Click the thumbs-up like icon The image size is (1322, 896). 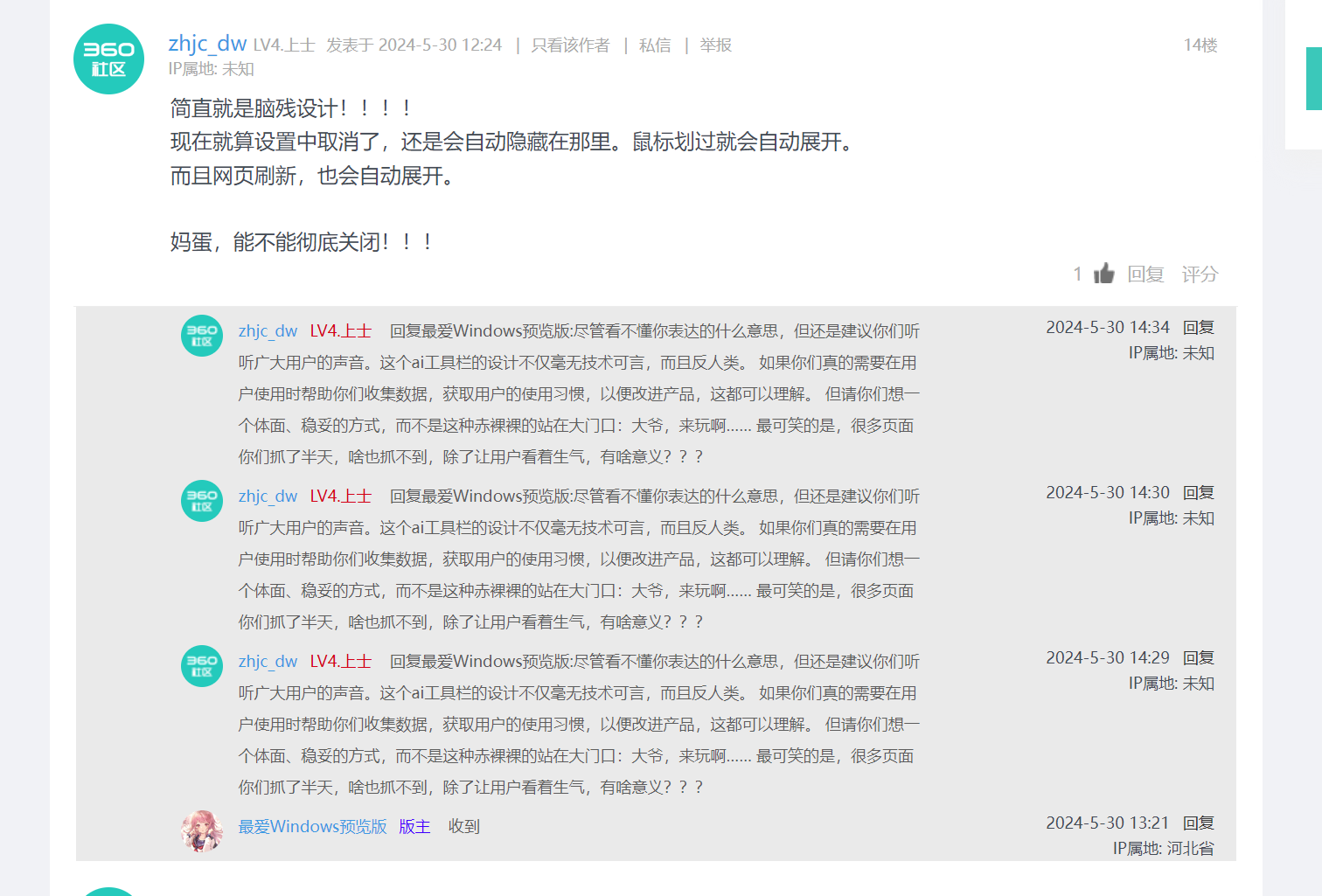click(x=1104, y=274)
